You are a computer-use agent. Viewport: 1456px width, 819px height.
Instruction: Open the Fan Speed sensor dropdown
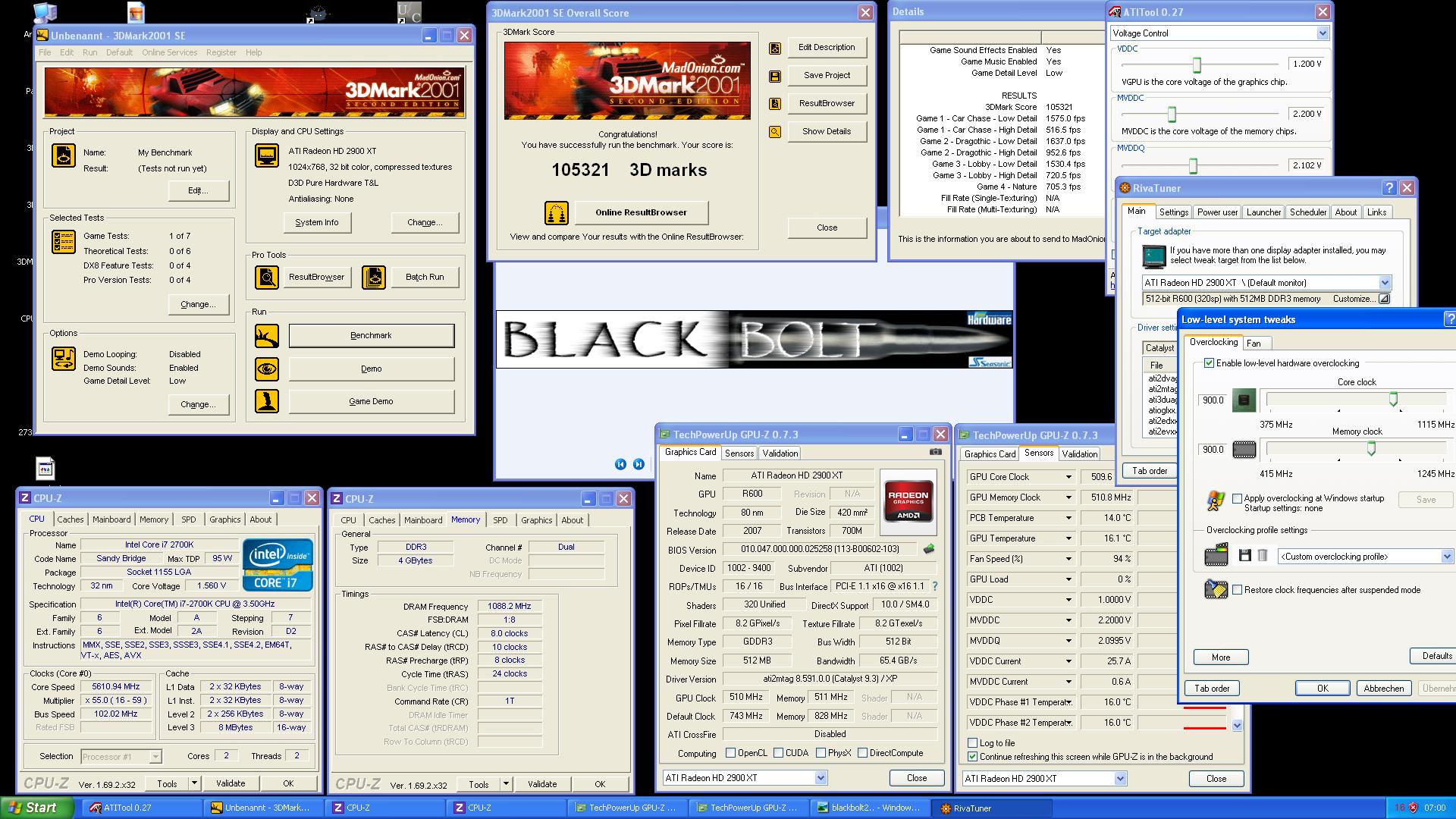pos(1068,559)
